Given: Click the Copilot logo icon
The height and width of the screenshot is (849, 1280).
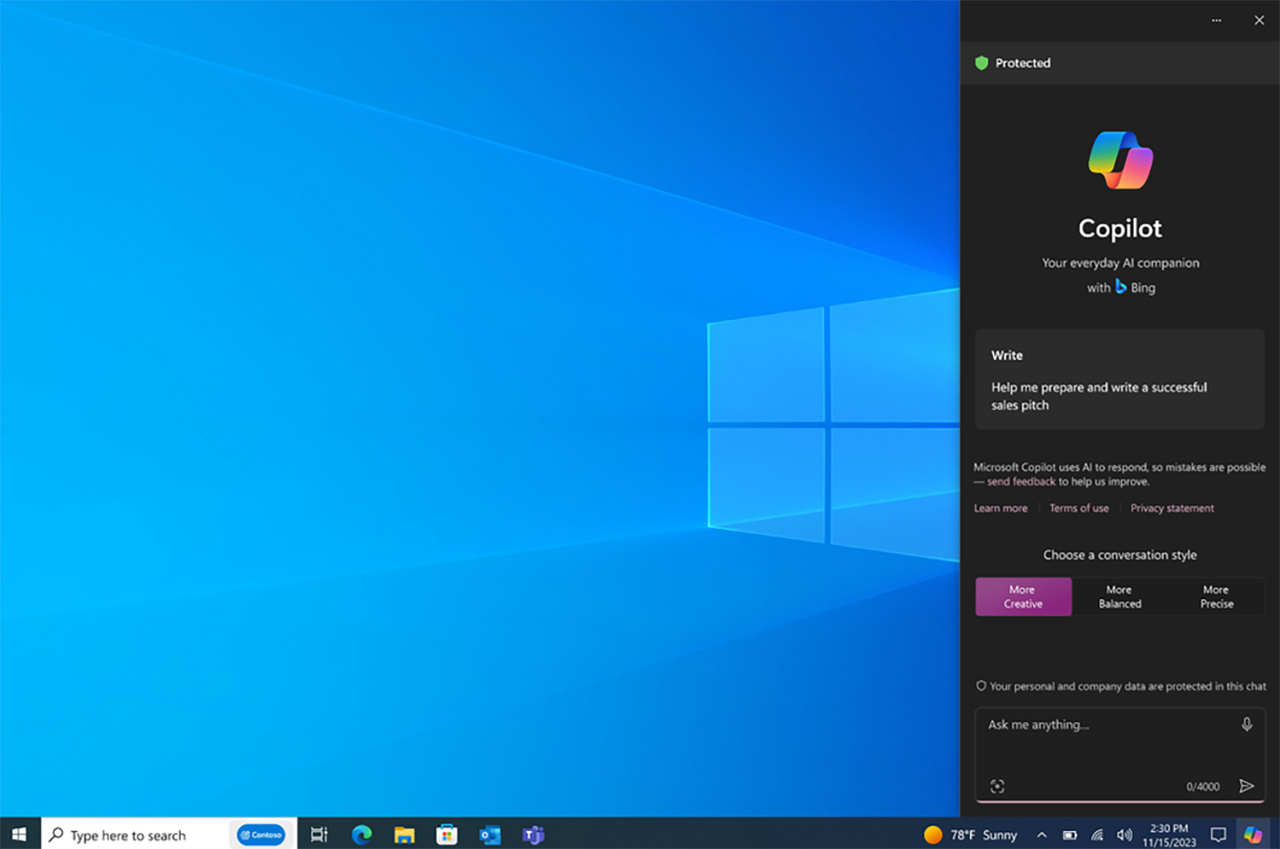Looking at the screenshot, I should 1119,158.
